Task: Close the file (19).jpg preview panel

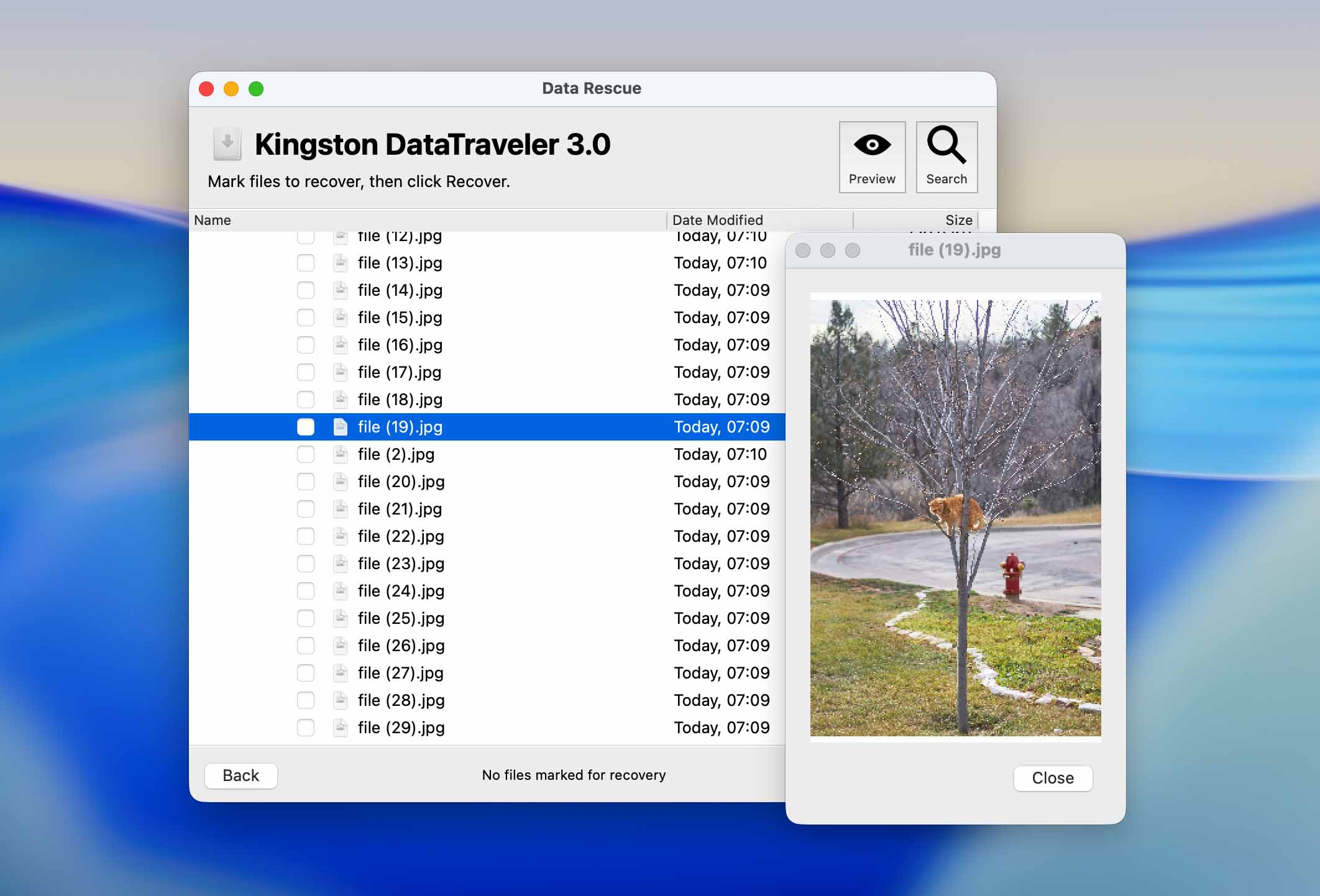Action: [1052, 778]
